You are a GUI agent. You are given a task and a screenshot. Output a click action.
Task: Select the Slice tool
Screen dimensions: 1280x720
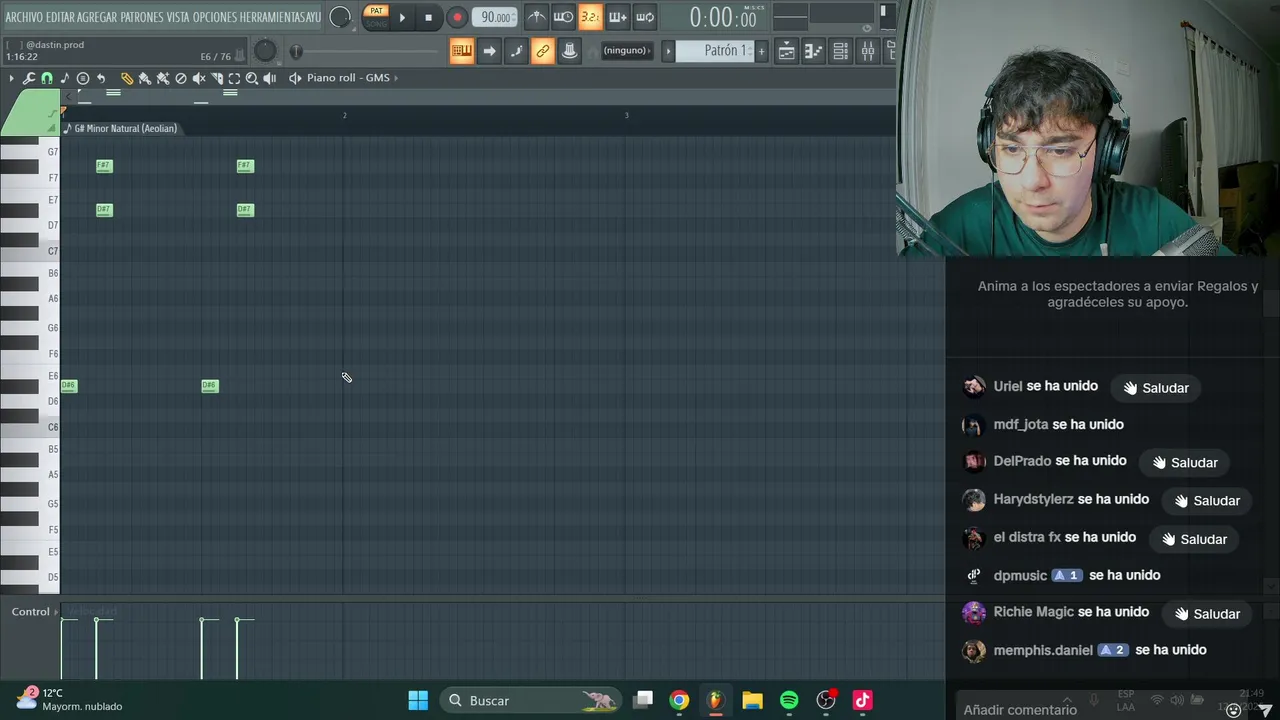tap(217, 78)
